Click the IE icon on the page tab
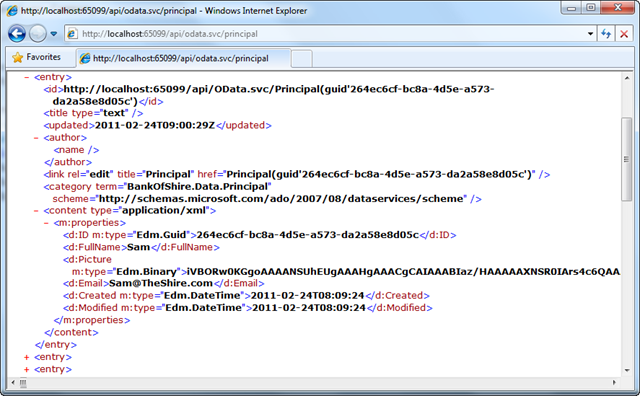 tap(85, 58)
